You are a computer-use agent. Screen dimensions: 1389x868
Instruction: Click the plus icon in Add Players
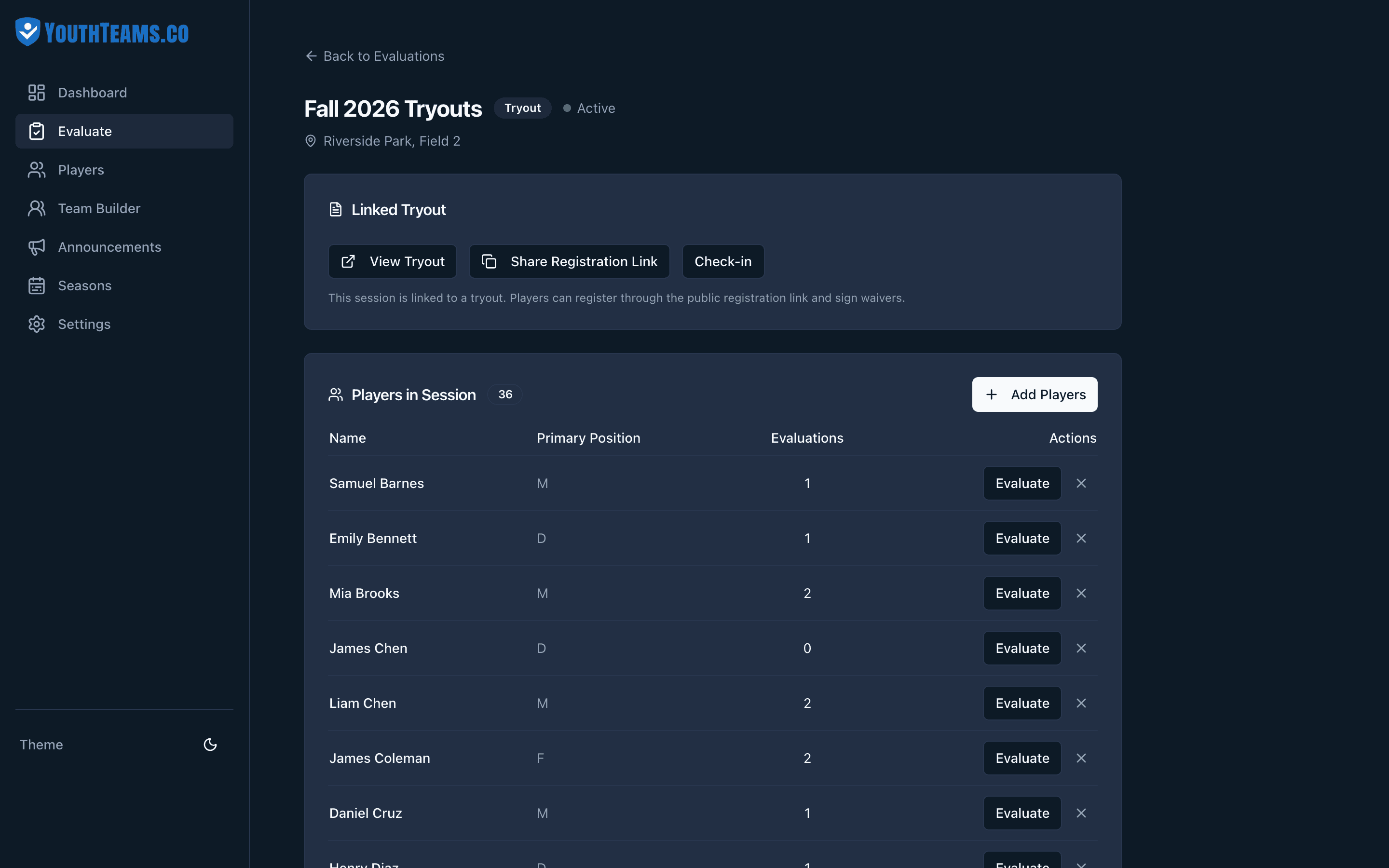pos(991,394)
